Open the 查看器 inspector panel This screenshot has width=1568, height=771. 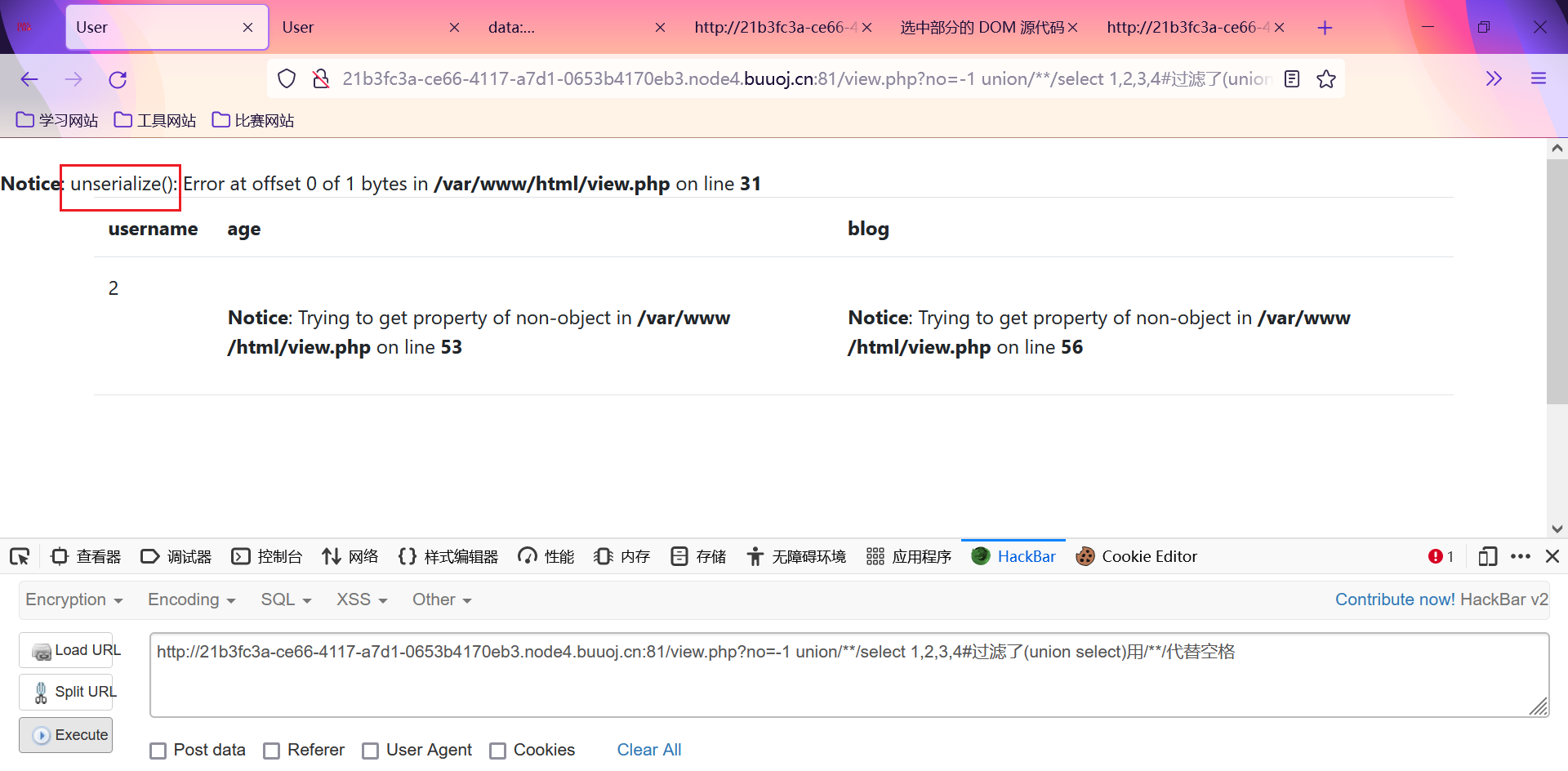pos(86,557)
